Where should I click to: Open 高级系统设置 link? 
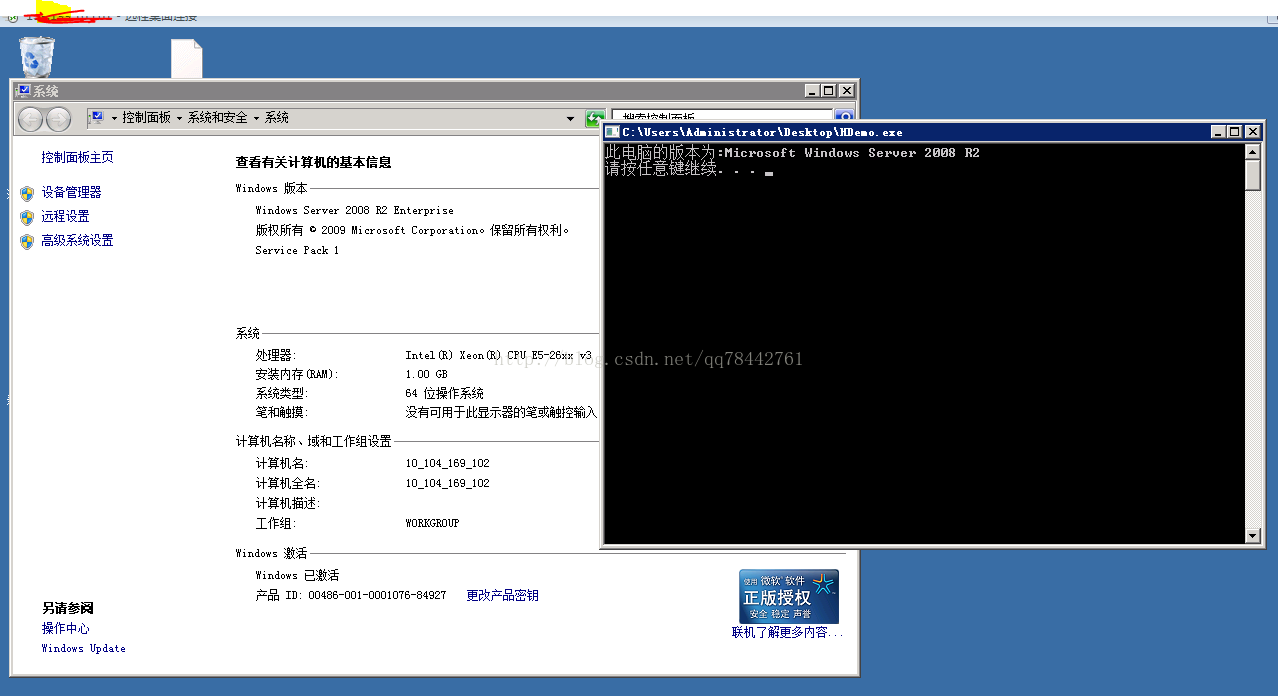77,240
